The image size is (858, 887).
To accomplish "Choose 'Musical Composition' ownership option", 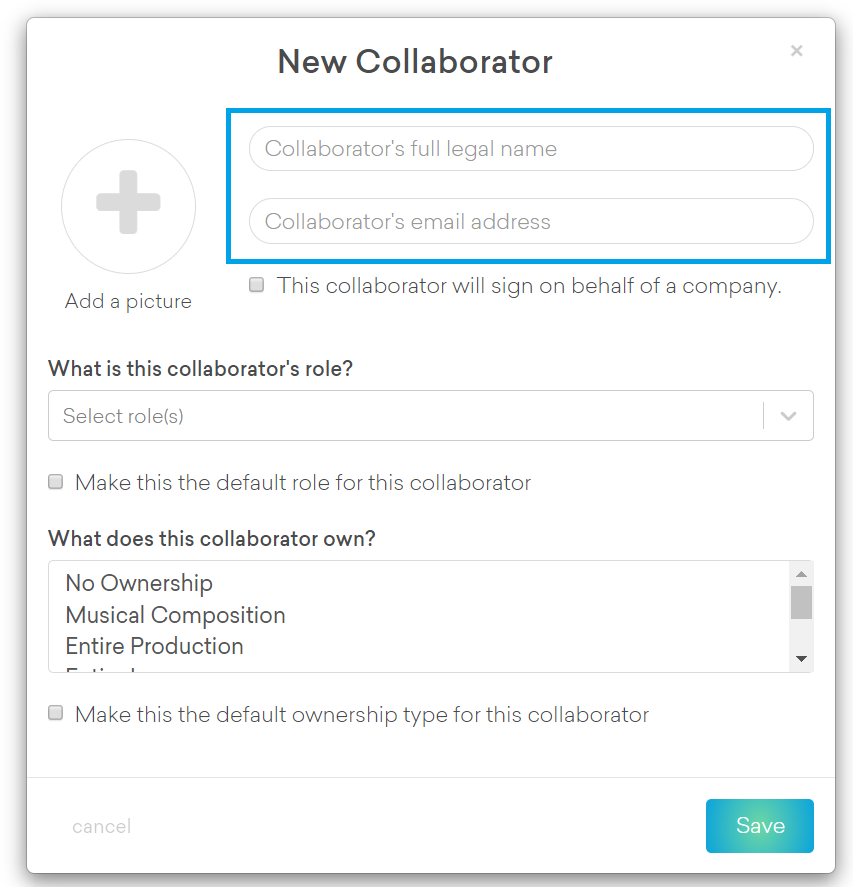I will pos(175,615).
